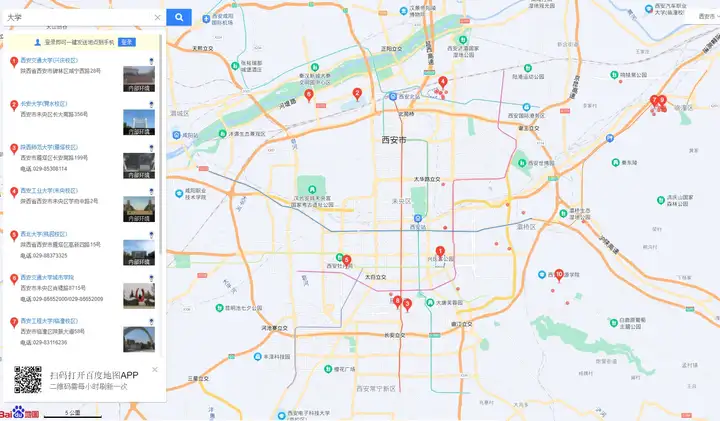720x421 pixels.
Task: Open the 西安工程大学(临潼校区) result
Action: pos(49,321)
